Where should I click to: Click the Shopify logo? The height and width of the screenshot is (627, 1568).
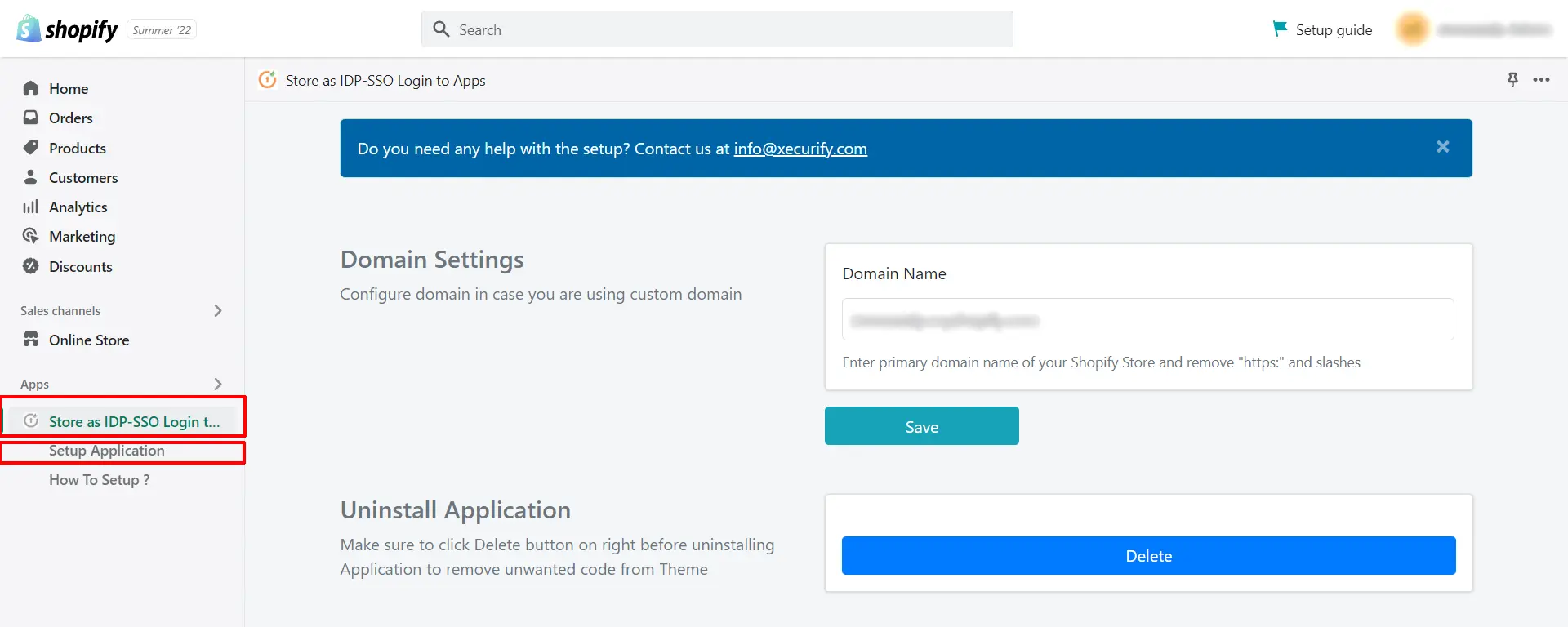(67, 29)
